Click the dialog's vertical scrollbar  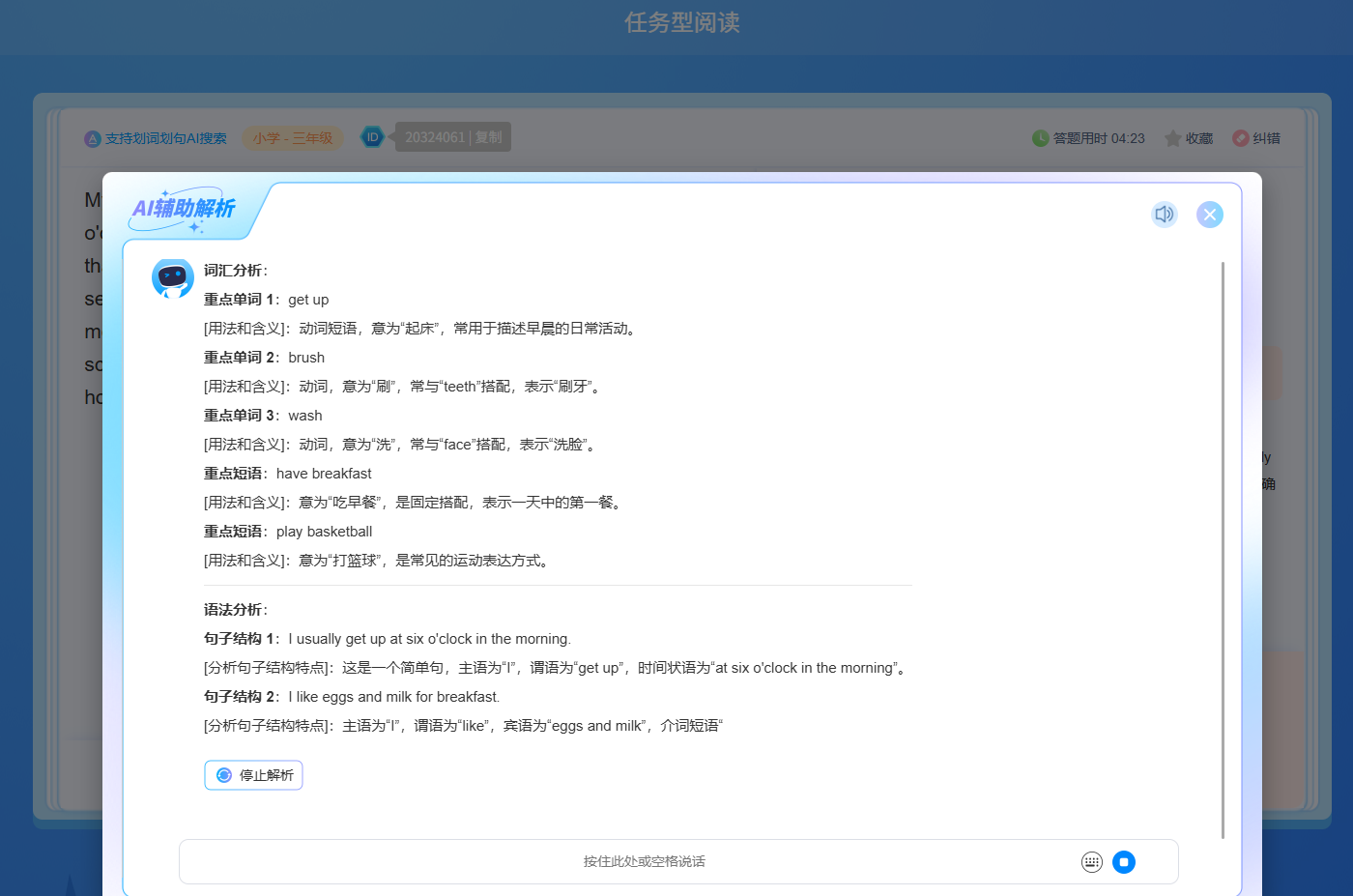pyautogui.click(x=1223, y=549)
